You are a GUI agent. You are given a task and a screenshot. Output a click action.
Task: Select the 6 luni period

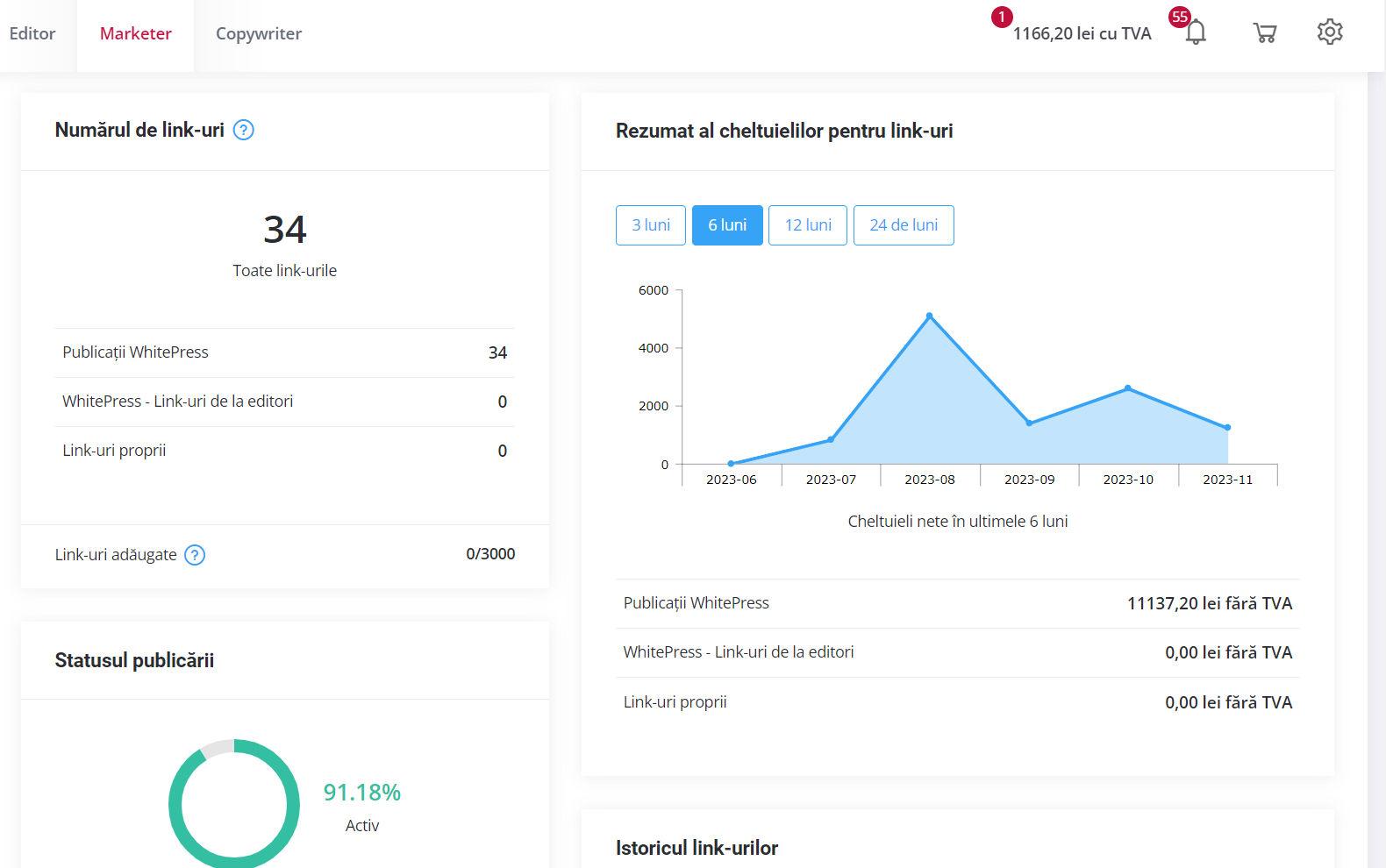[x=727, y=225]
